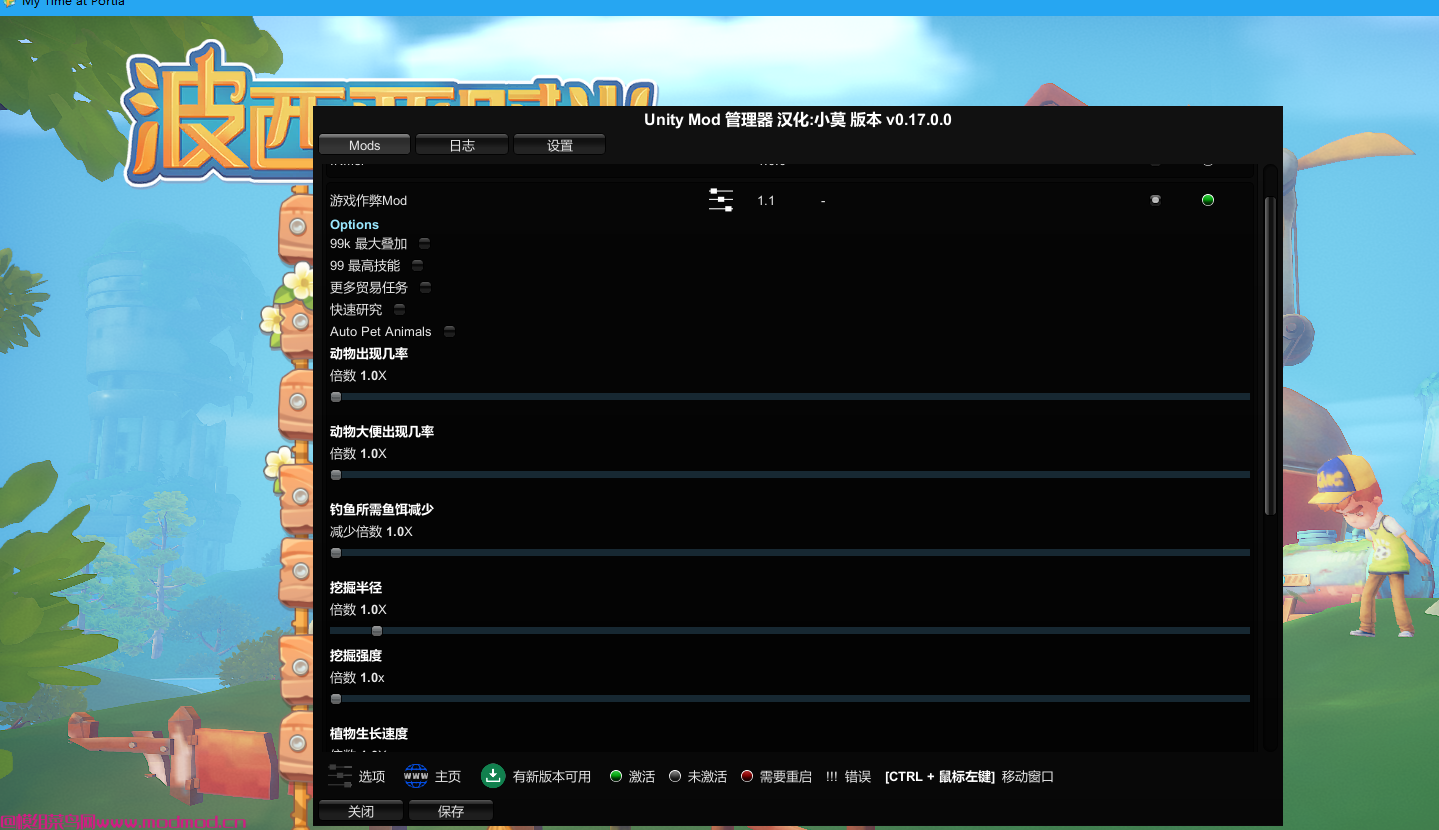Click the red 需要重启 status dot
The image size is (1439, 830).
tap(746, 776)
